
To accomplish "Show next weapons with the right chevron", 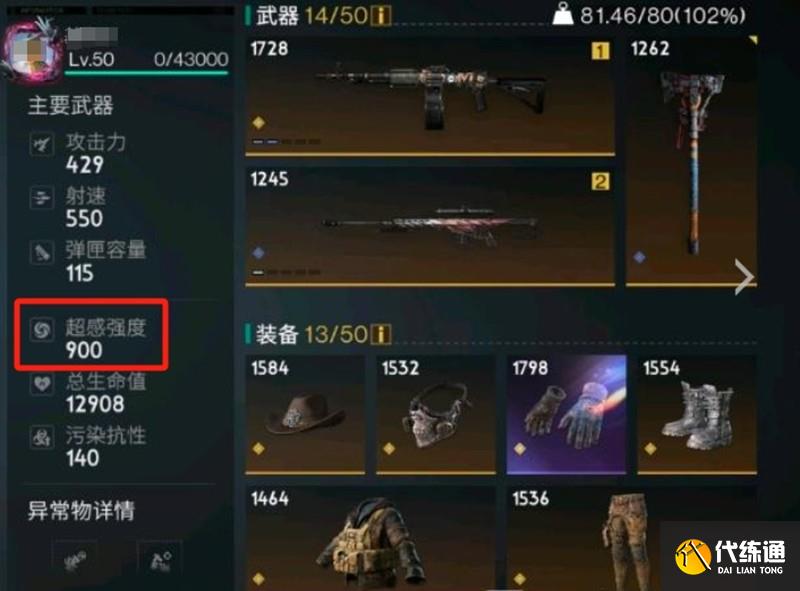I will [744, 277].
